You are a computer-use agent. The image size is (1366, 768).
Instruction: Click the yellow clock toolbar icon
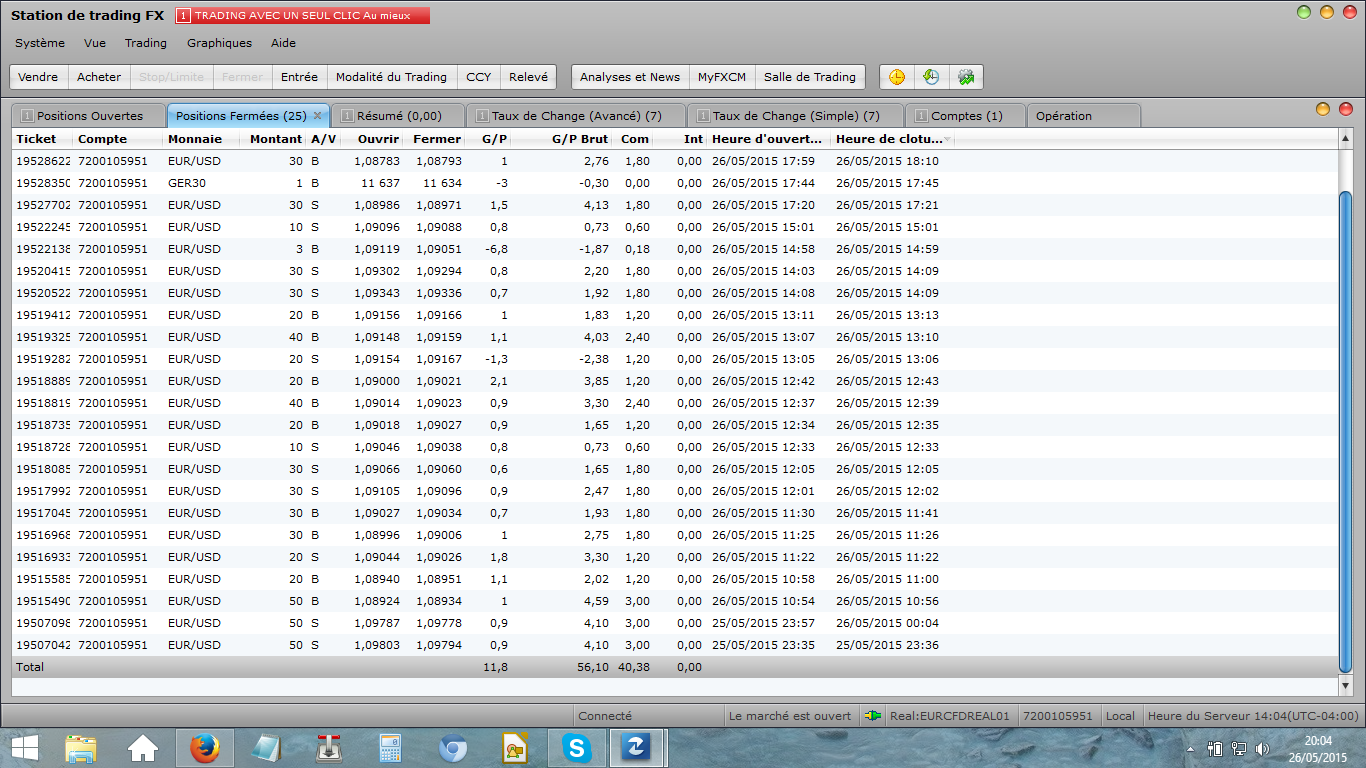pos(897,77)
